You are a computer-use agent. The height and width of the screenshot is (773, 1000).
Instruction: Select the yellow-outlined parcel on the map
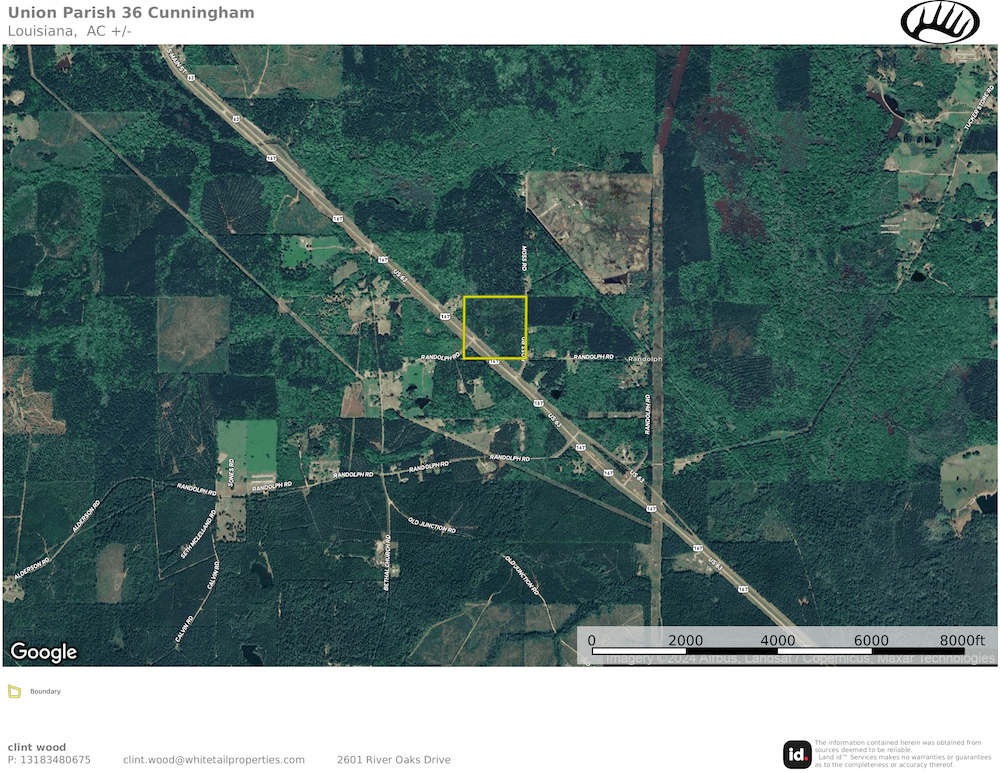tap(495, 327)
